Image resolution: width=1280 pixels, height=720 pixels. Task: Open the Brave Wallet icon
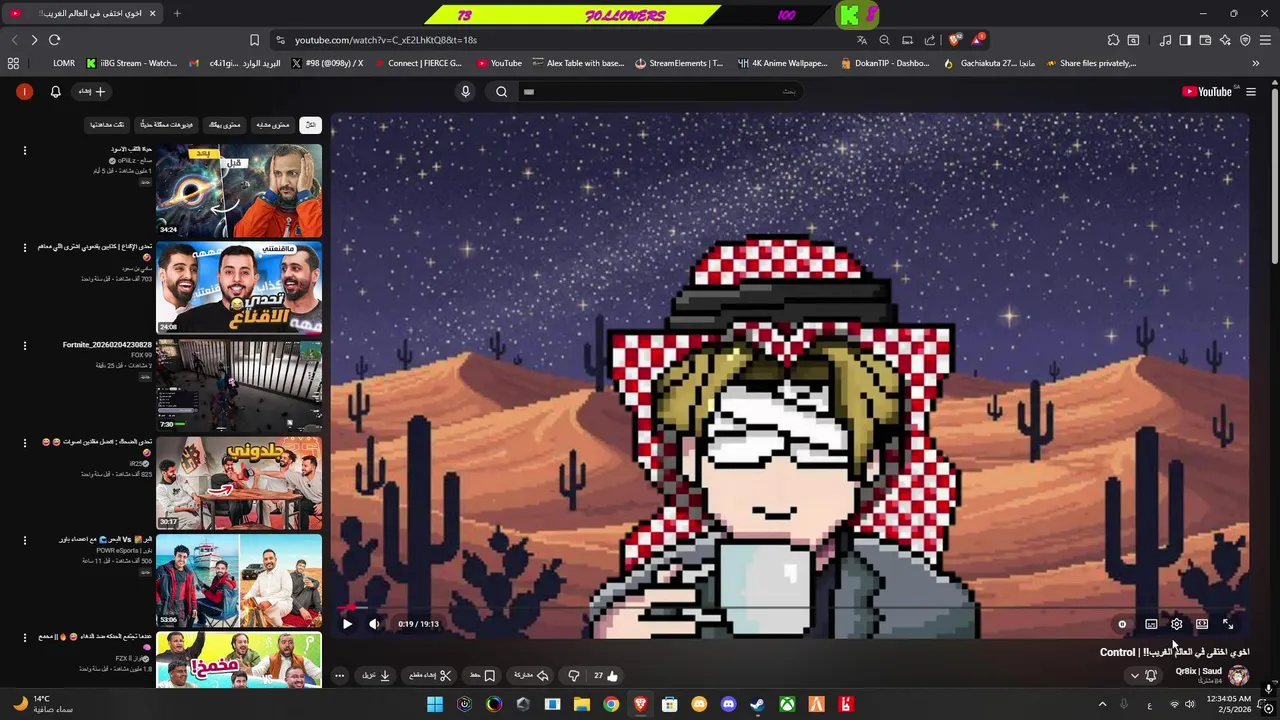tap(1205, 40)
